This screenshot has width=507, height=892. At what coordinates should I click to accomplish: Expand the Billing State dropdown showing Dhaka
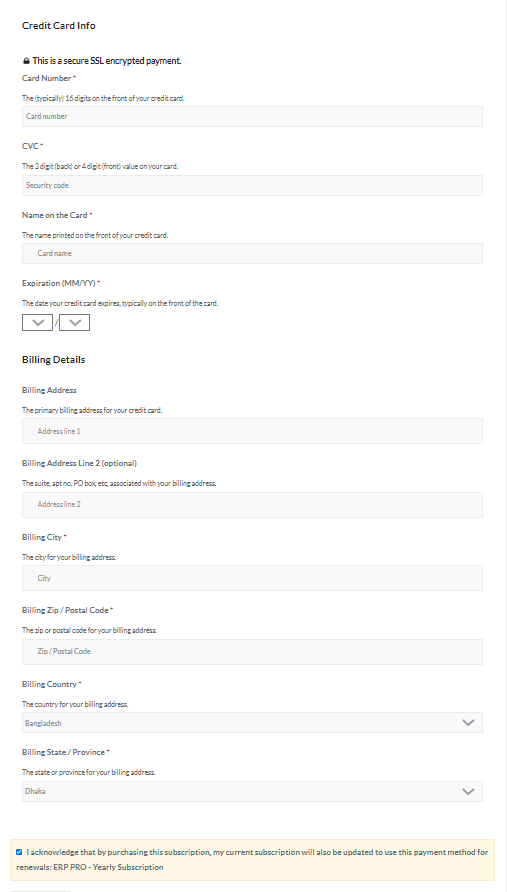[x=252, y=791]
